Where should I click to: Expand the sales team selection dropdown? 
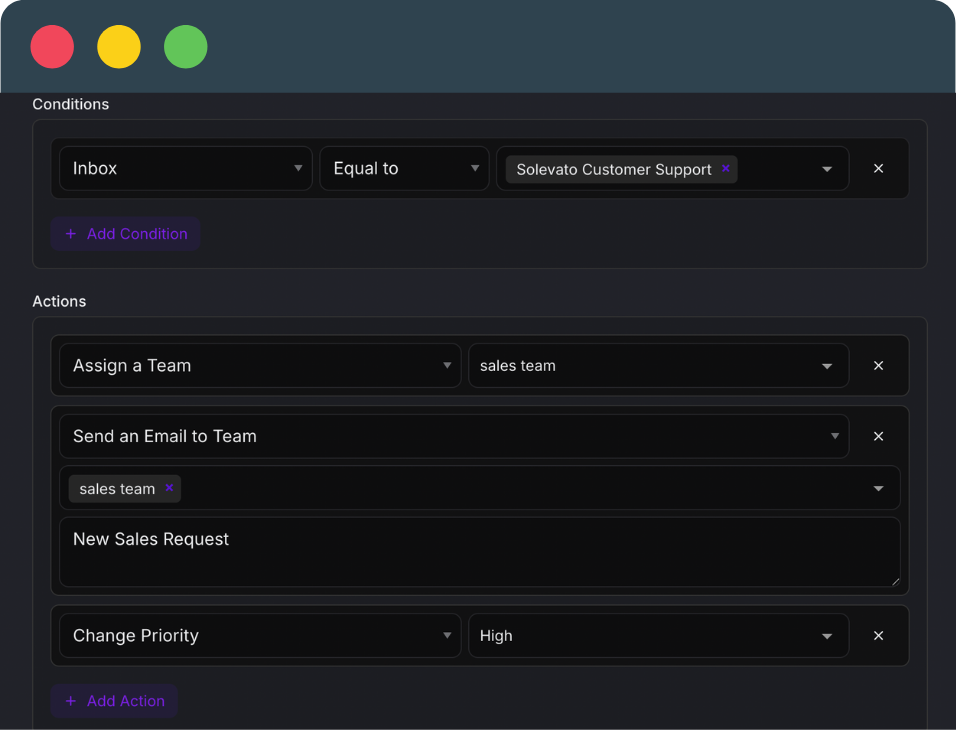(x=659, y=366)
